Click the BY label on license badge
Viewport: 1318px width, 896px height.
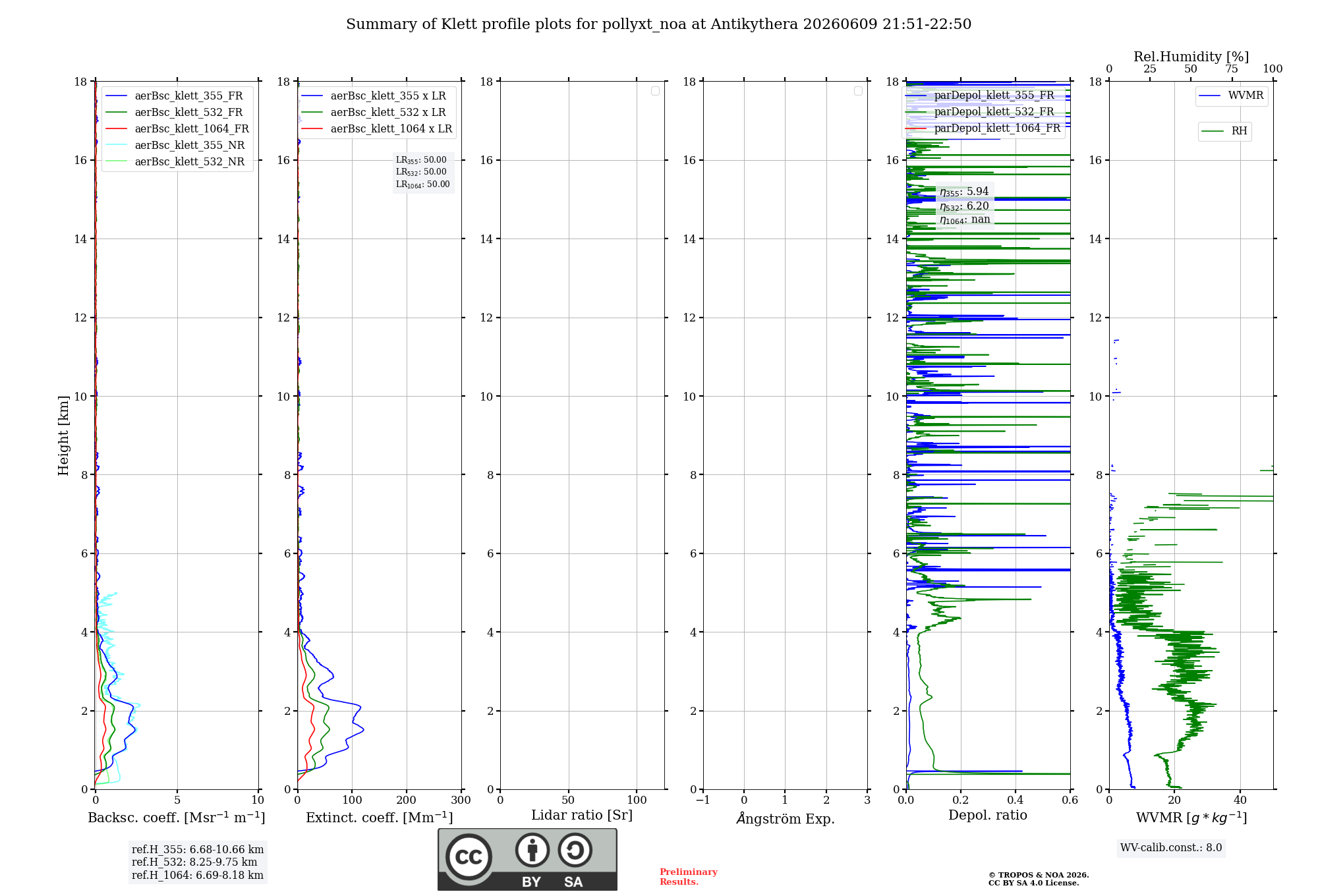531,882
